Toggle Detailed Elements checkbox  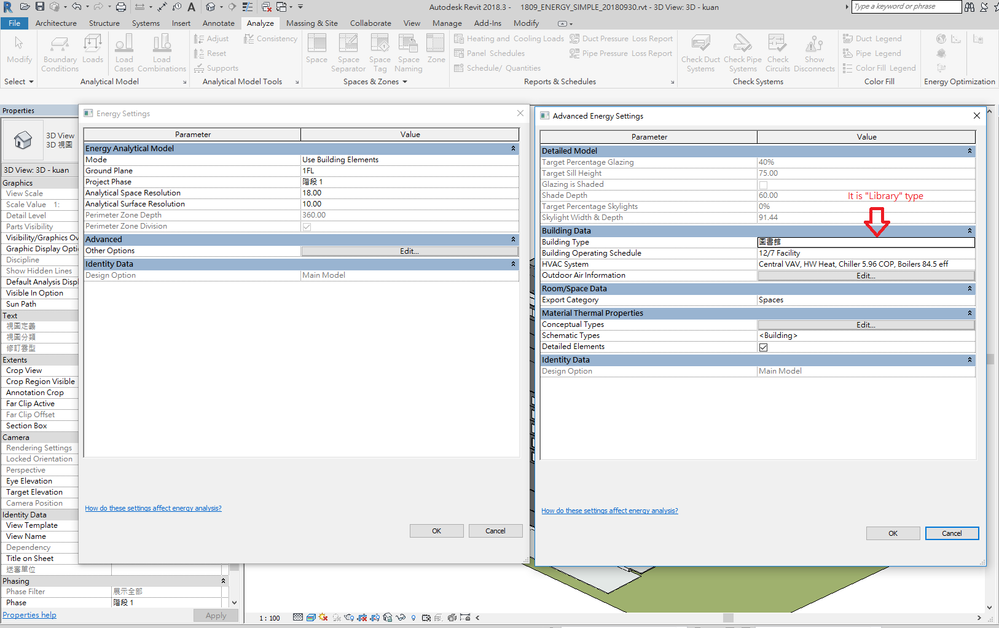pyautogui.click(x=763, y=347)
